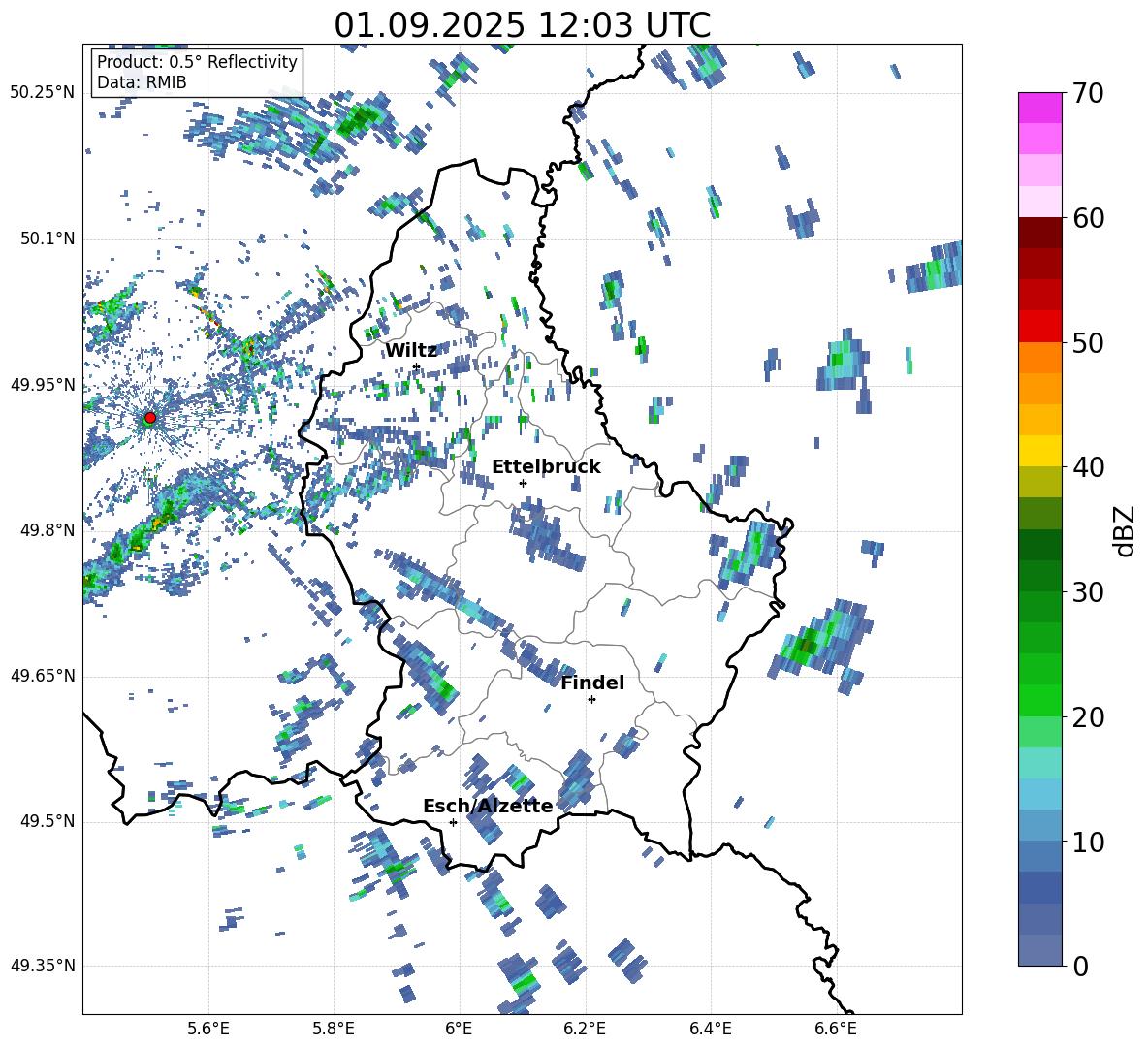
Task: Click the Ettelbruck city label
Action: pos(546,467)
